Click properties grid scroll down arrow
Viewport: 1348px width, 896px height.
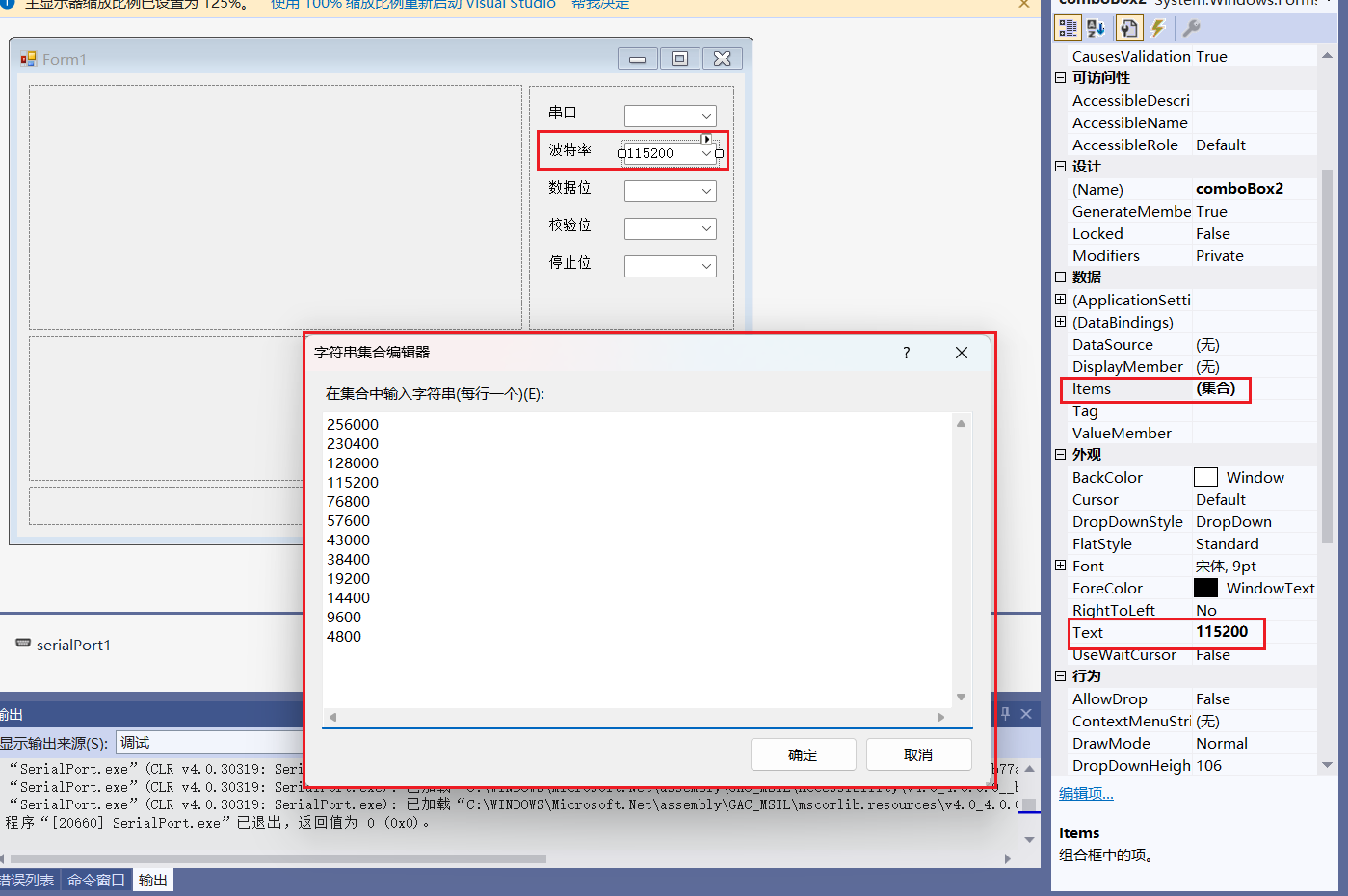point(1327,765)
